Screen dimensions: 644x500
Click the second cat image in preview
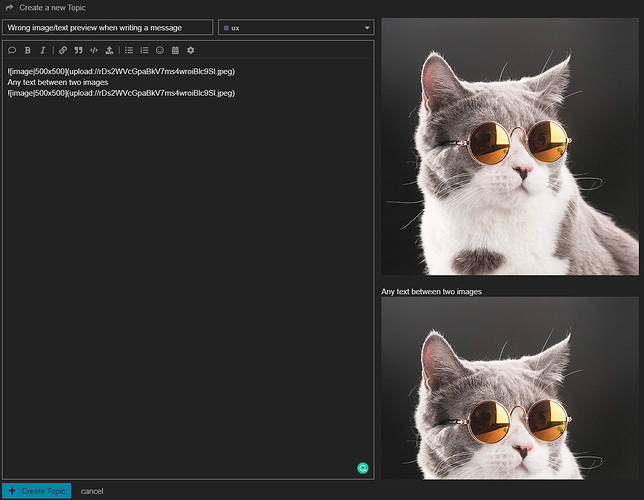(510, 388)
